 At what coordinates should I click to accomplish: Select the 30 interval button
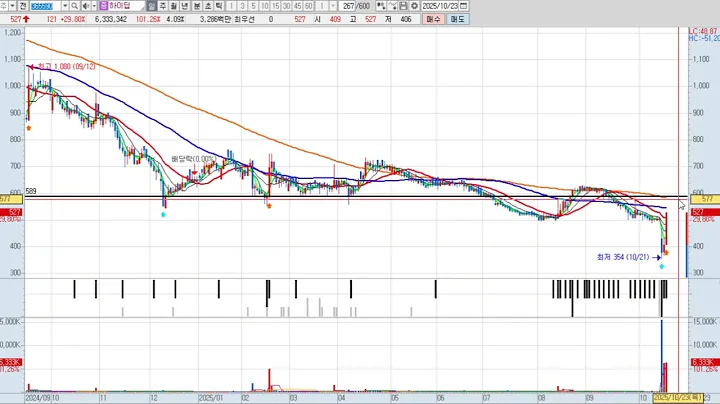click(x=287, y=6)
